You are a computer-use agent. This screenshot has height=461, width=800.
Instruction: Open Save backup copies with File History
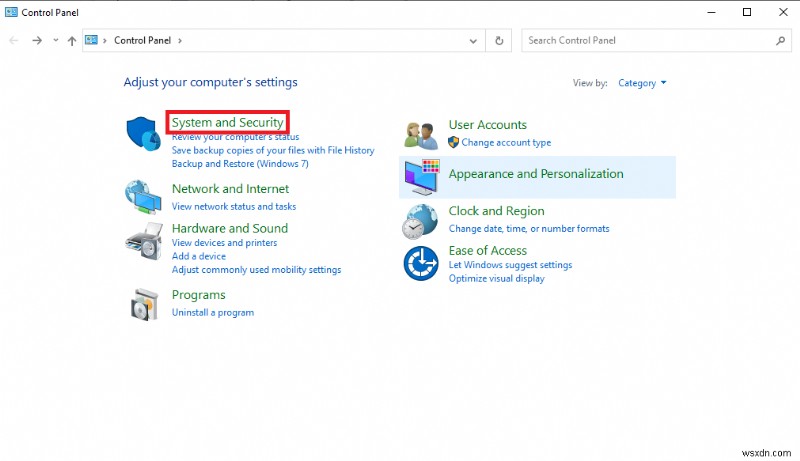point(273,150)
